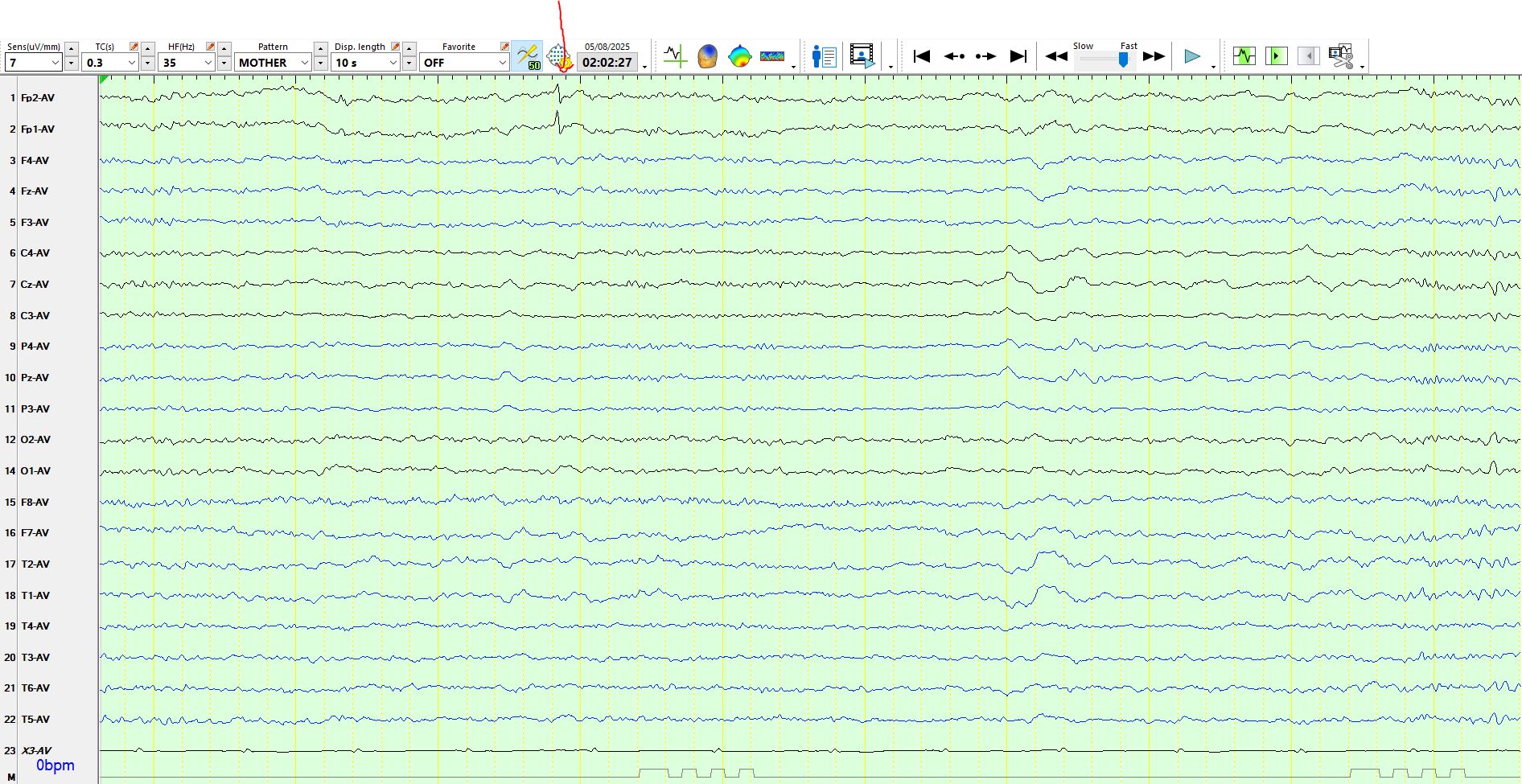Jump to the start of the recording
The width and height of the screenshot is (1522, 784).
pos(922,56)
